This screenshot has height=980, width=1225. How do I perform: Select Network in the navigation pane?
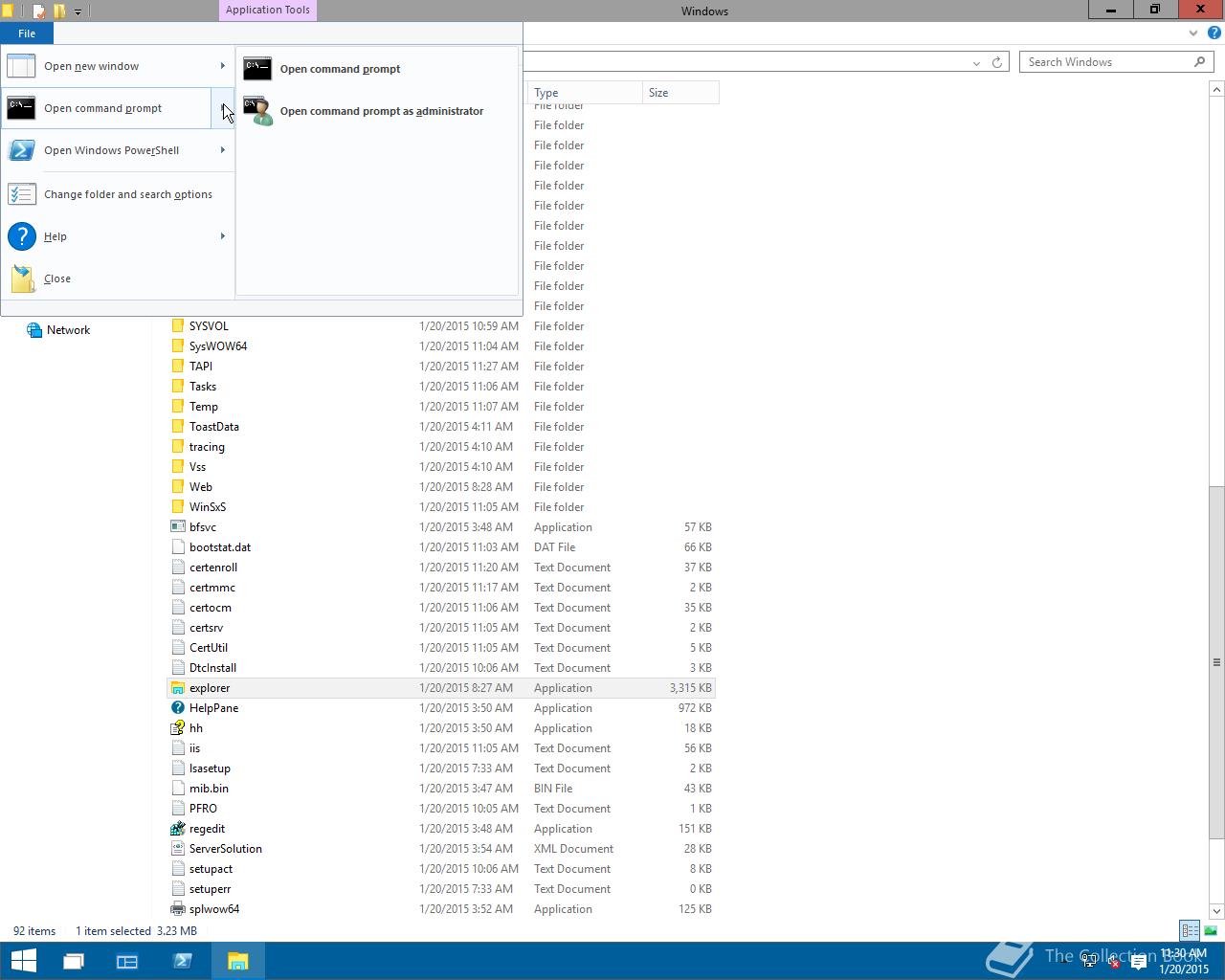point(68,330)
